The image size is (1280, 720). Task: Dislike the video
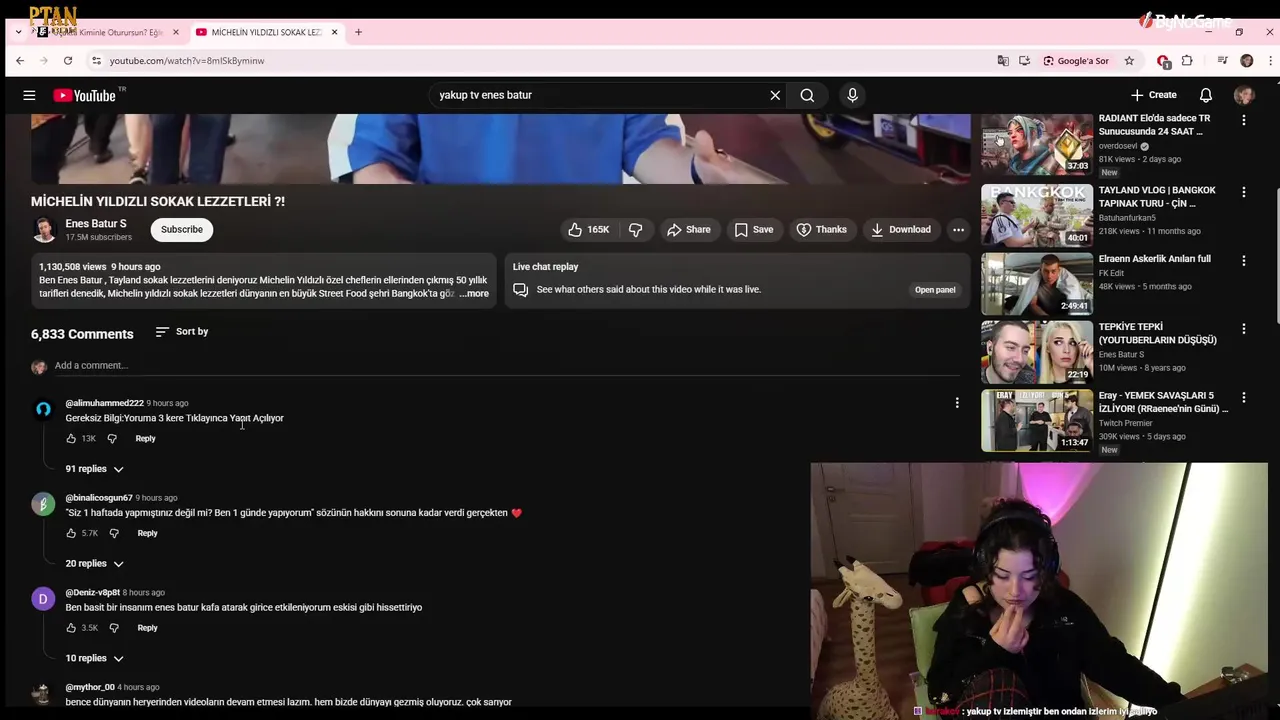pos(635,230)
